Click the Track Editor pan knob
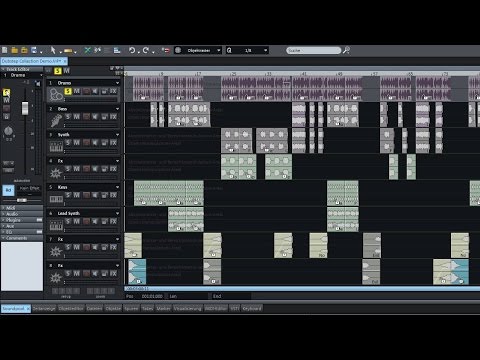 (x=8, y=131)
